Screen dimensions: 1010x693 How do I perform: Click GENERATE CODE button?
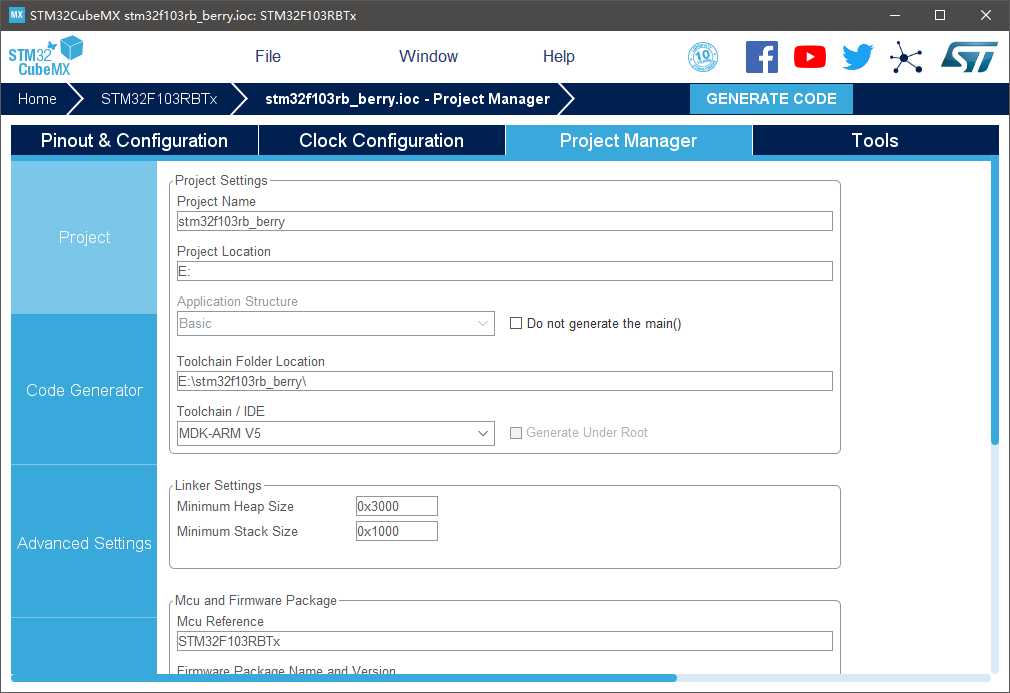click(771, 99)
